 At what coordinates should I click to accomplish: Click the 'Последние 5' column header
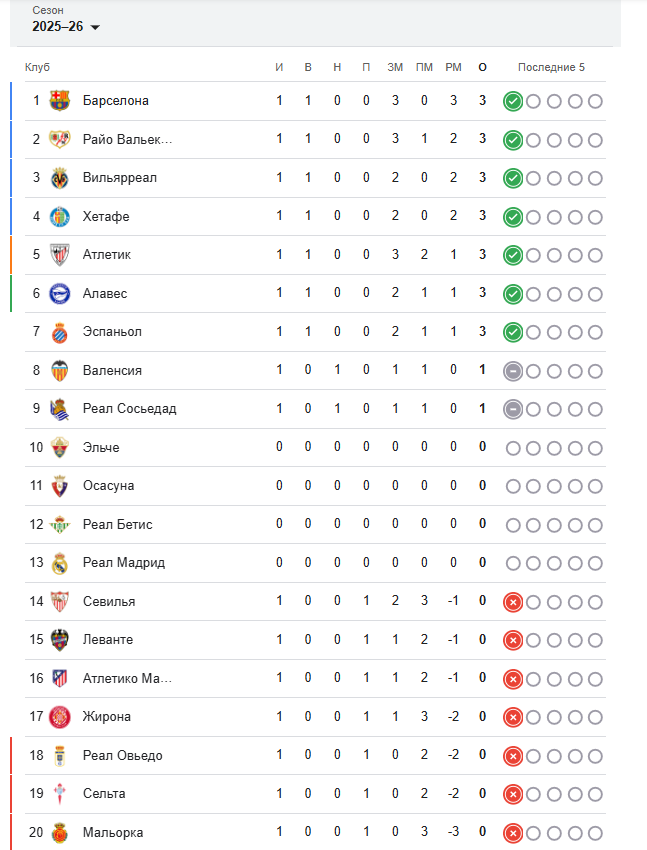[x=551, y=67]
